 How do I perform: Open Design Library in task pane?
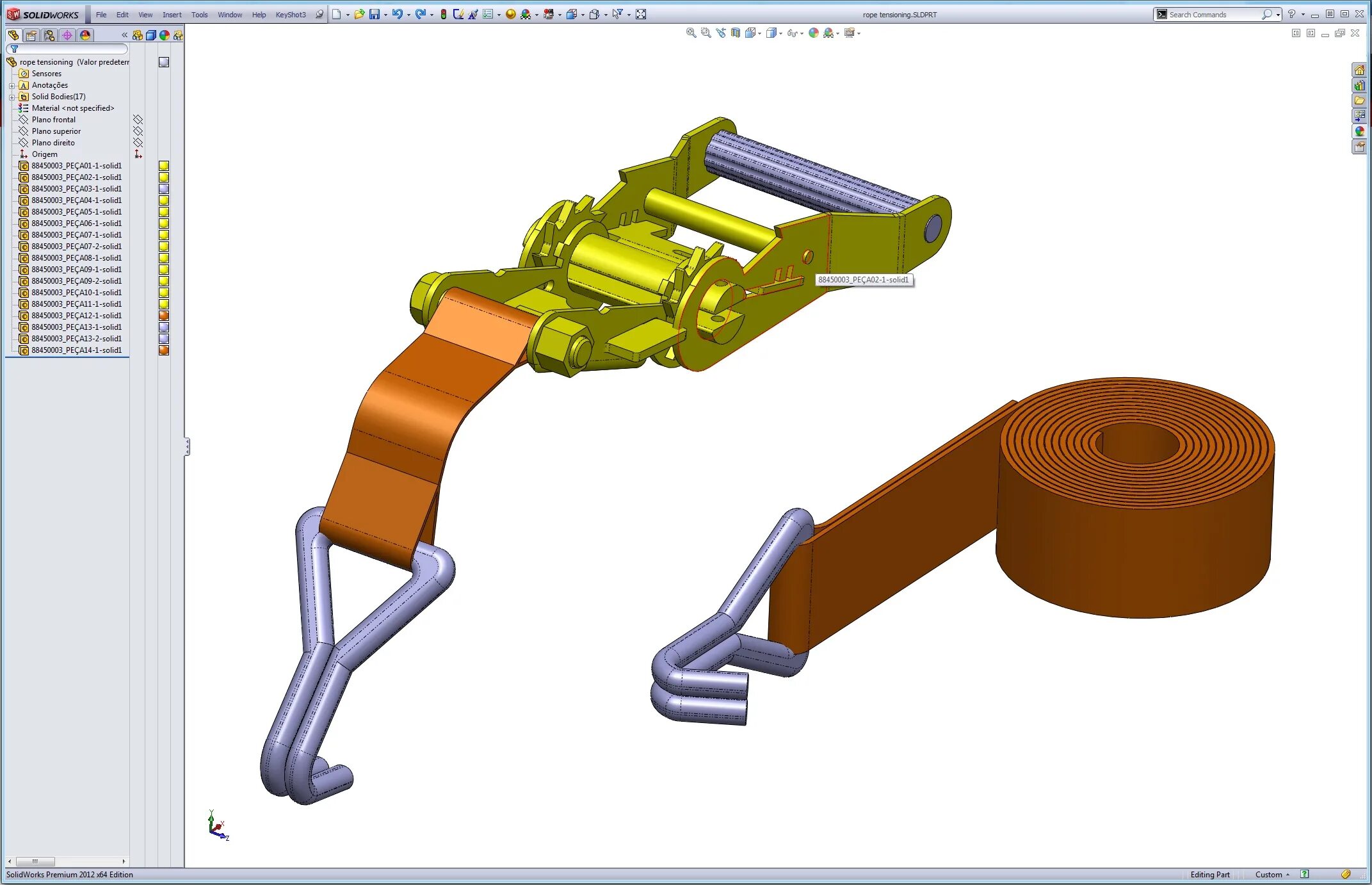[1359, 85]
